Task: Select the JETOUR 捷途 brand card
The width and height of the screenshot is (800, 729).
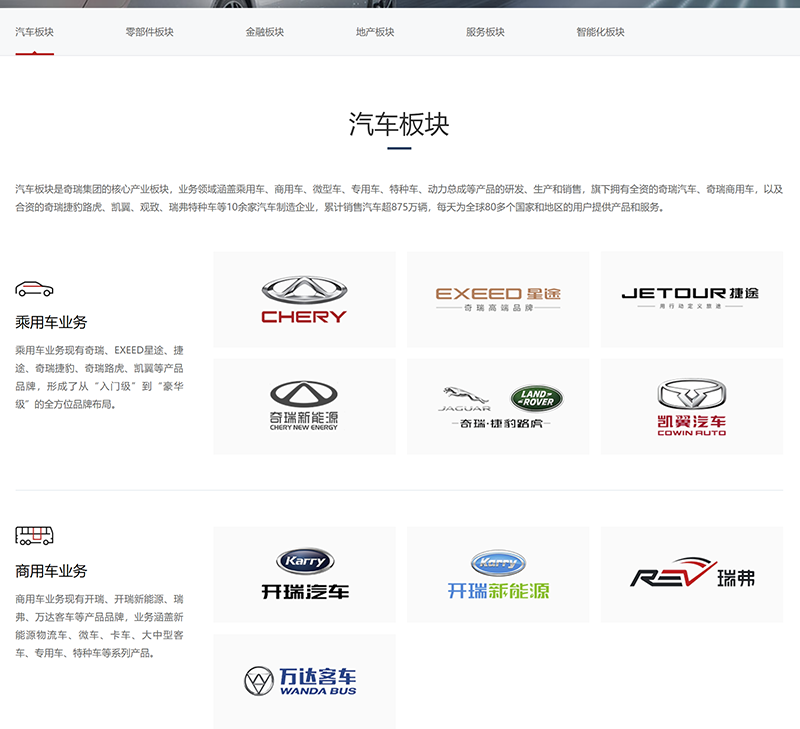Action: click(x=692, y=299)
